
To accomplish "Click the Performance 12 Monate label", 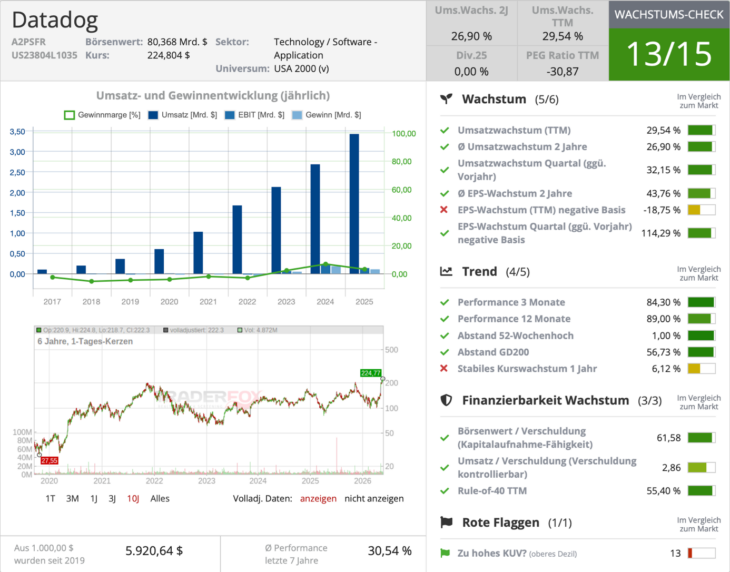I will (x=514, y=319).
